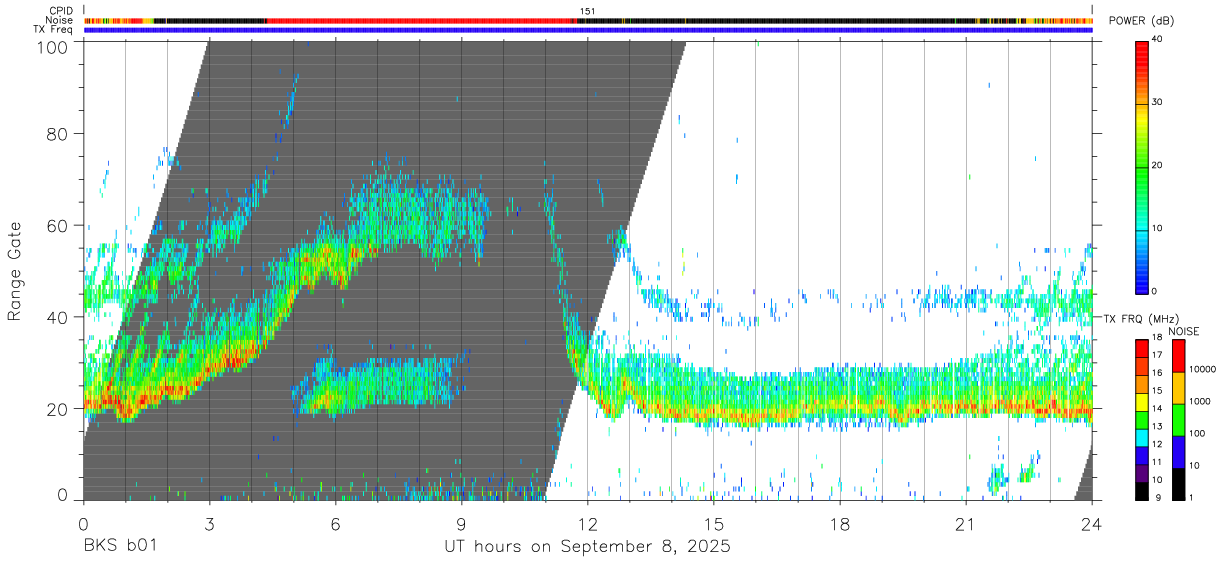Click the x-axis tick label '3'

click(x=209, y=523)
